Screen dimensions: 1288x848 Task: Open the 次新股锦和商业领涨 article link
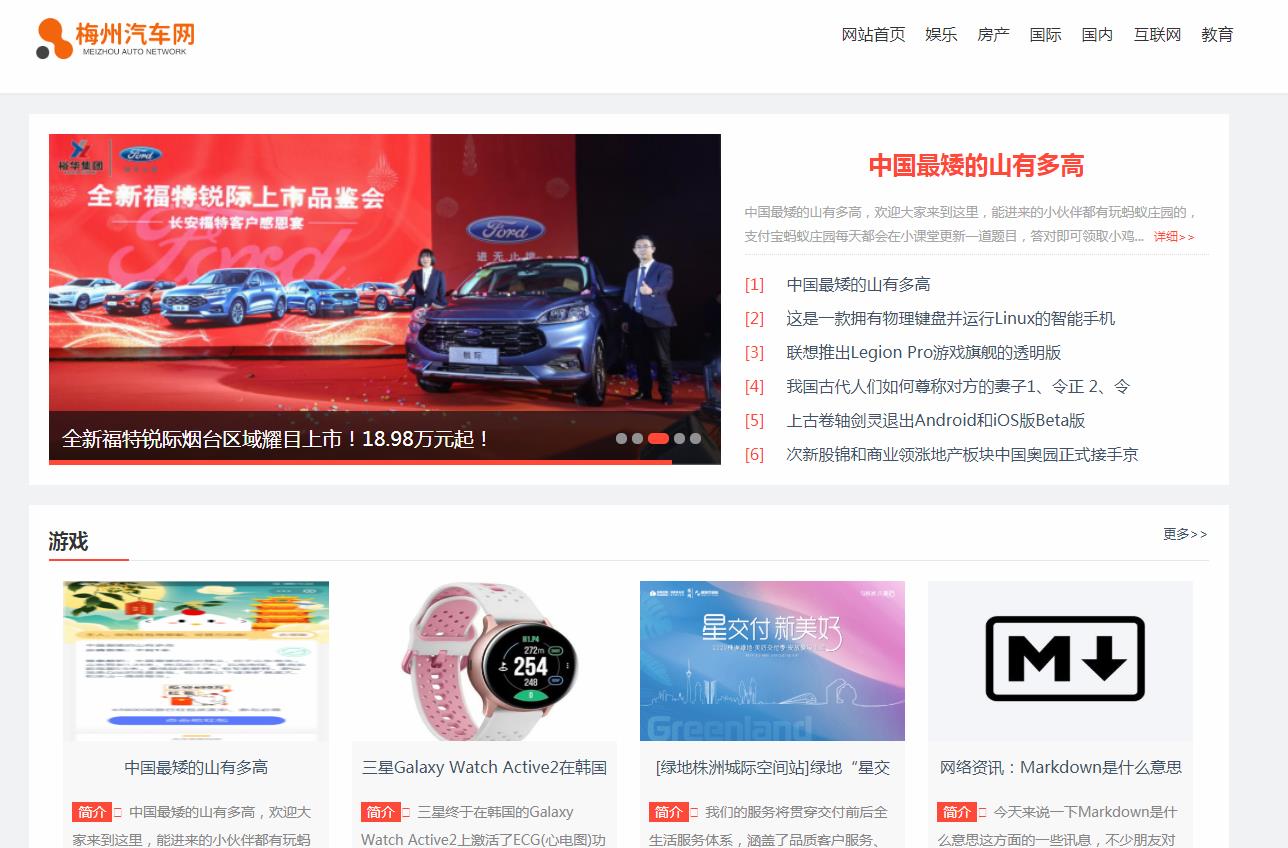(x=962, y=454)
